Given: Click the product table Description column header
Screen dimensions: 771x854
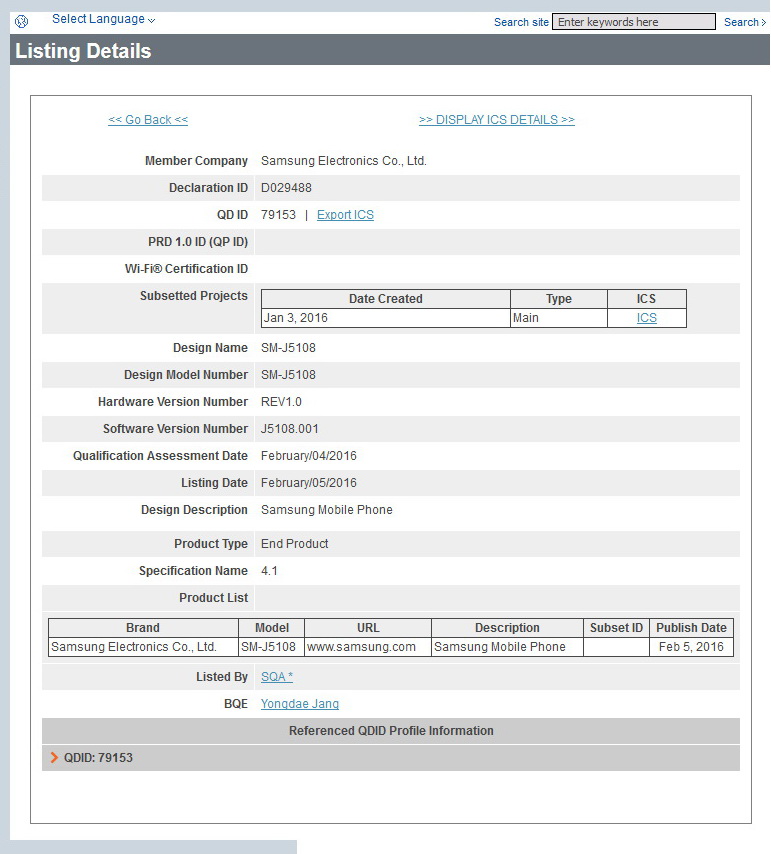Looking at the screenshot, I should [x=507, y=628].
